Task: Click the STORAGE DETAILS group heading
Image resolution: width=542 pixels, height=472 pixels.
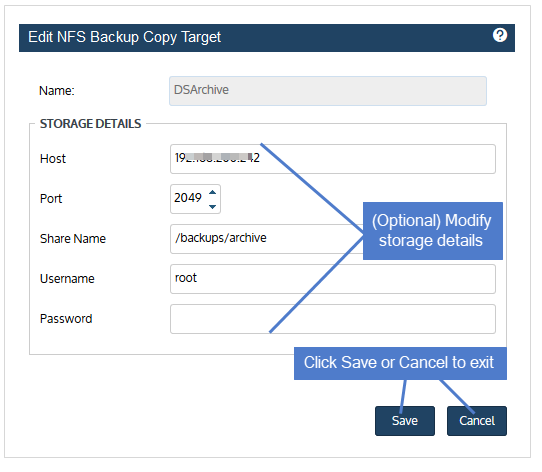Action: click(91, 124)
